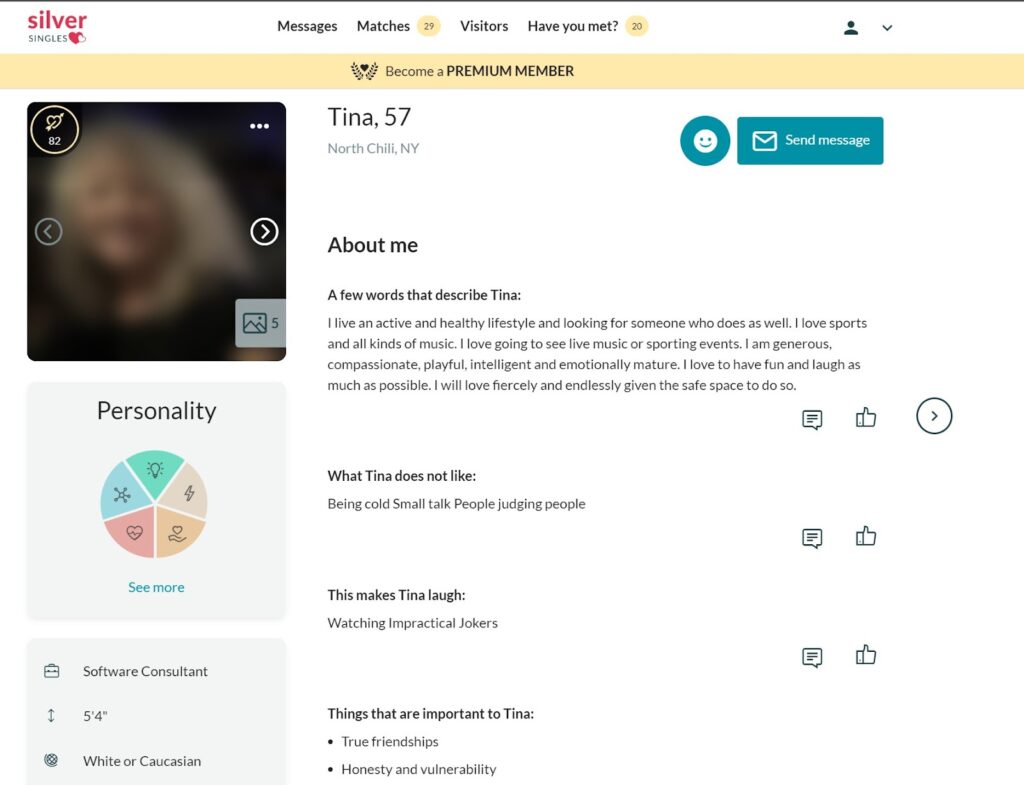Click the comment icon under Tina's laugh section

pos(811,656)
